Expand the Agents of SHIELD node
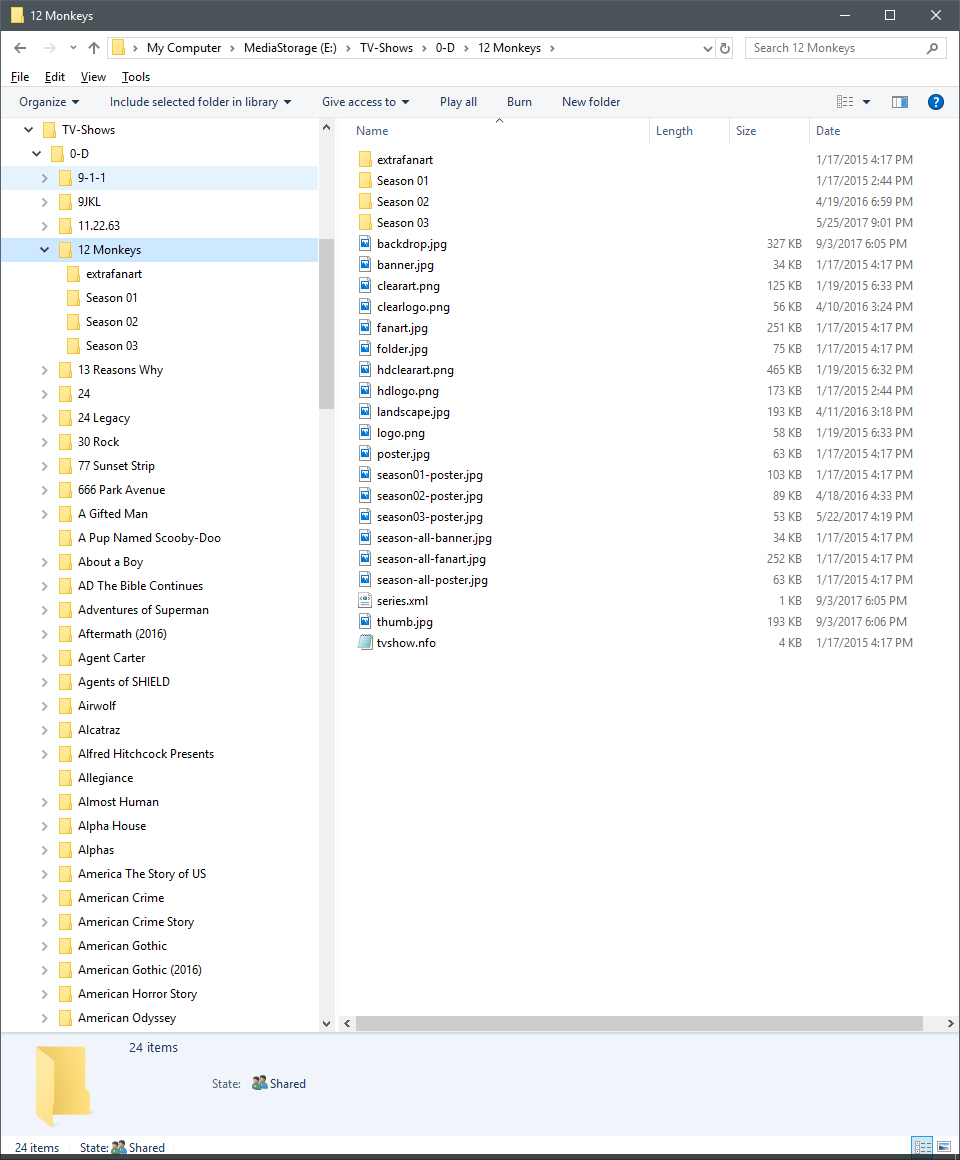960x1160 pixels. click(x=44, y=682)
